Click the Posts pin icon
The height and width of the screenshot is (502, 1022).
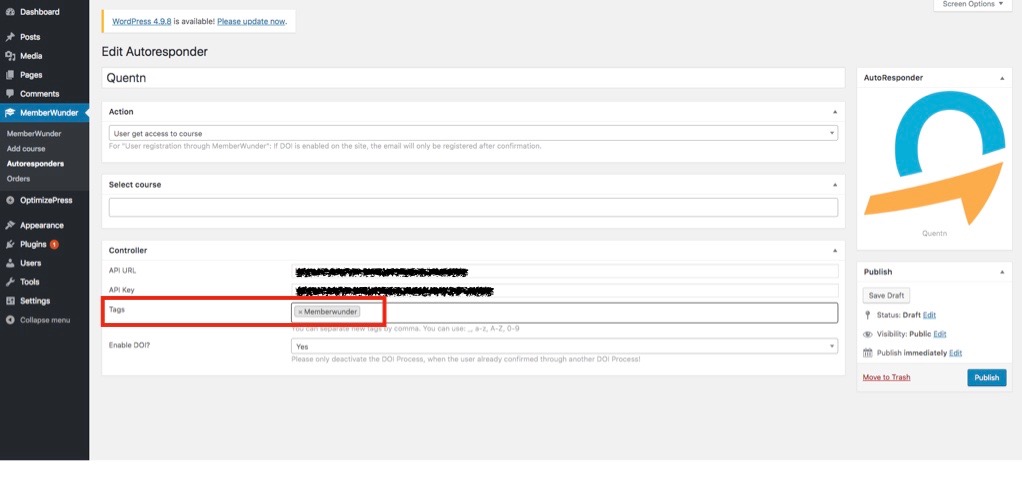(10, 37)
